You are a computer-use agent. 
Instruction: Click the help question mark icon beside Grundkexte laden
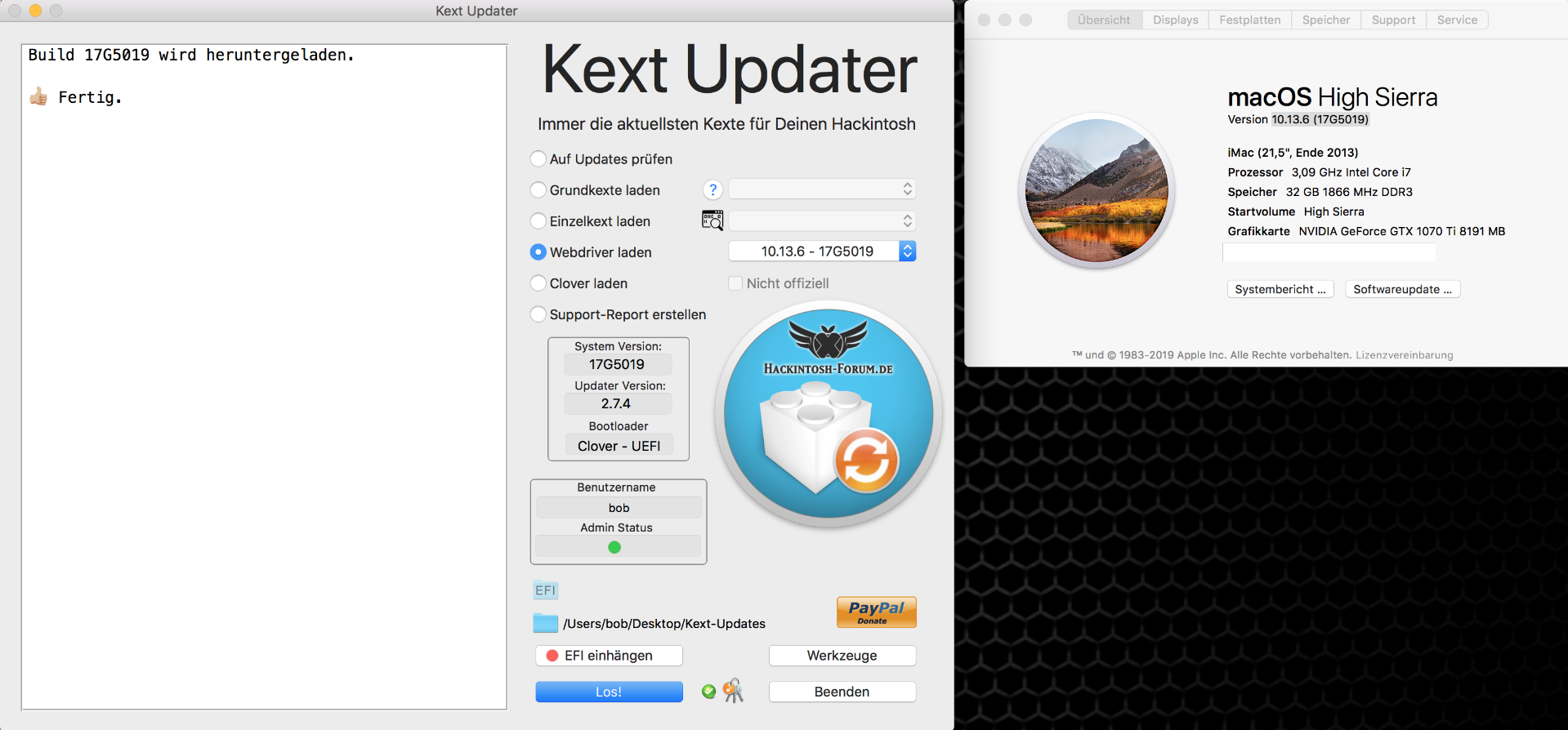(713, 190)
